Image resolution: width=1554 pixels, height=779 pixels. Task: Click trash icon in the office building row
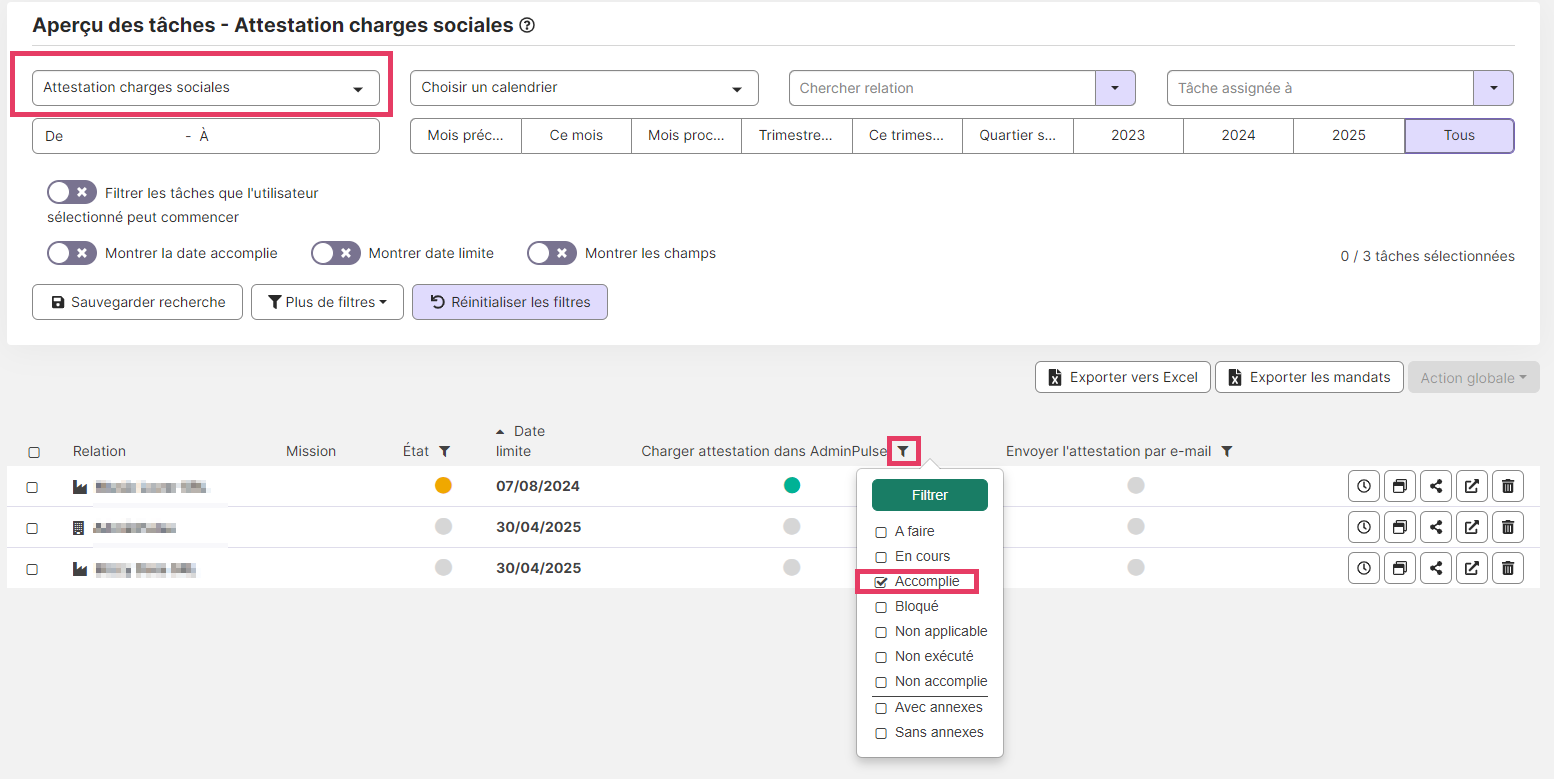point(1508,528)
